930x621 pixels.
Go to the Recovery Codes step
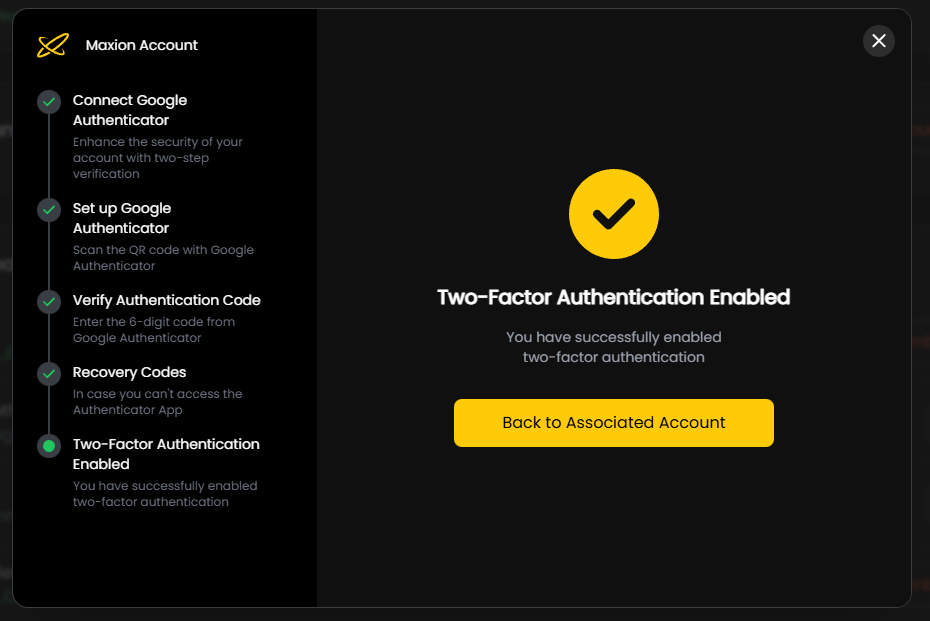click(130, 372)
